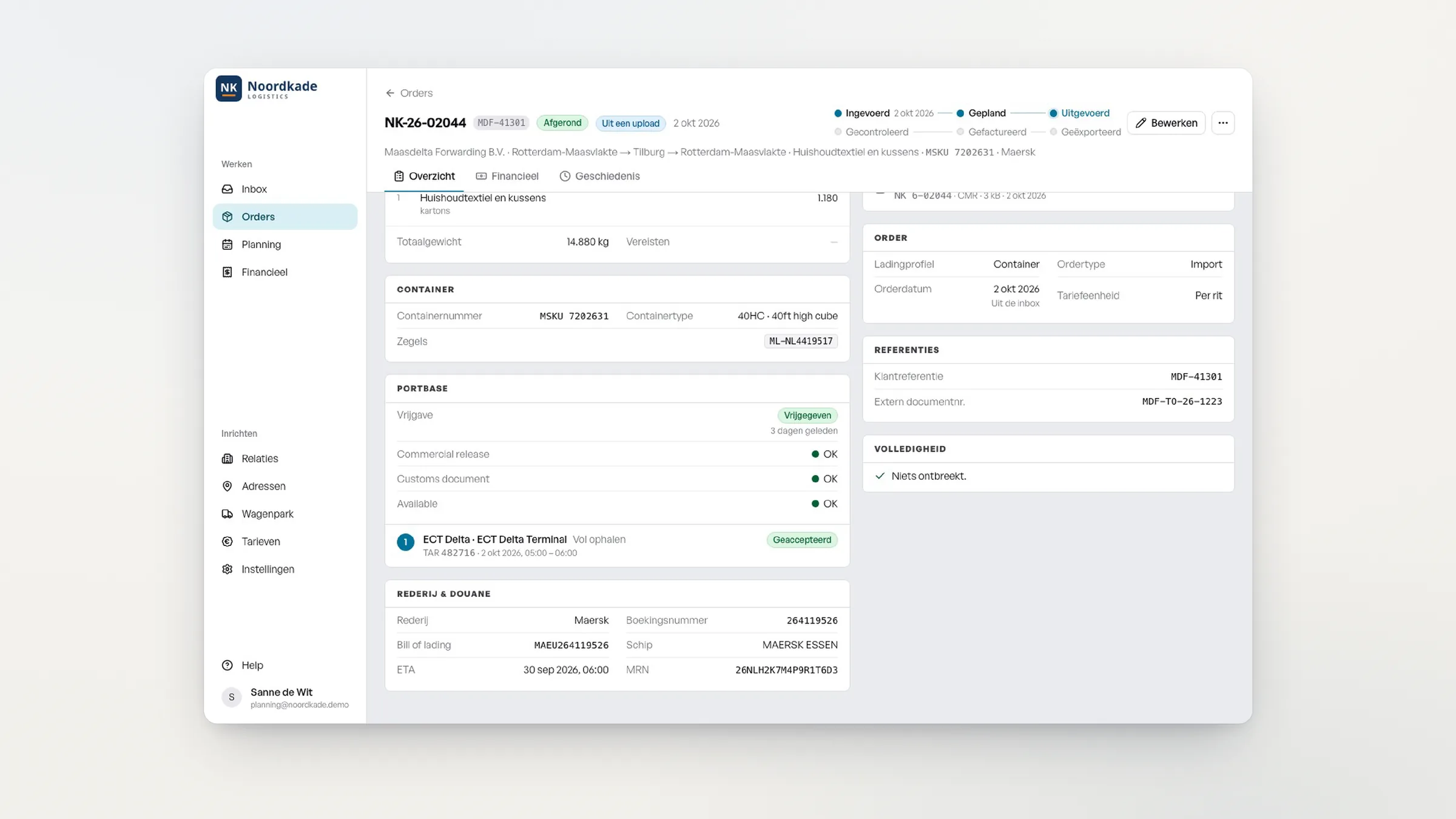Switch to the Geschiedenis tab
Screen dimensions: 1456x819
[599, 177]
